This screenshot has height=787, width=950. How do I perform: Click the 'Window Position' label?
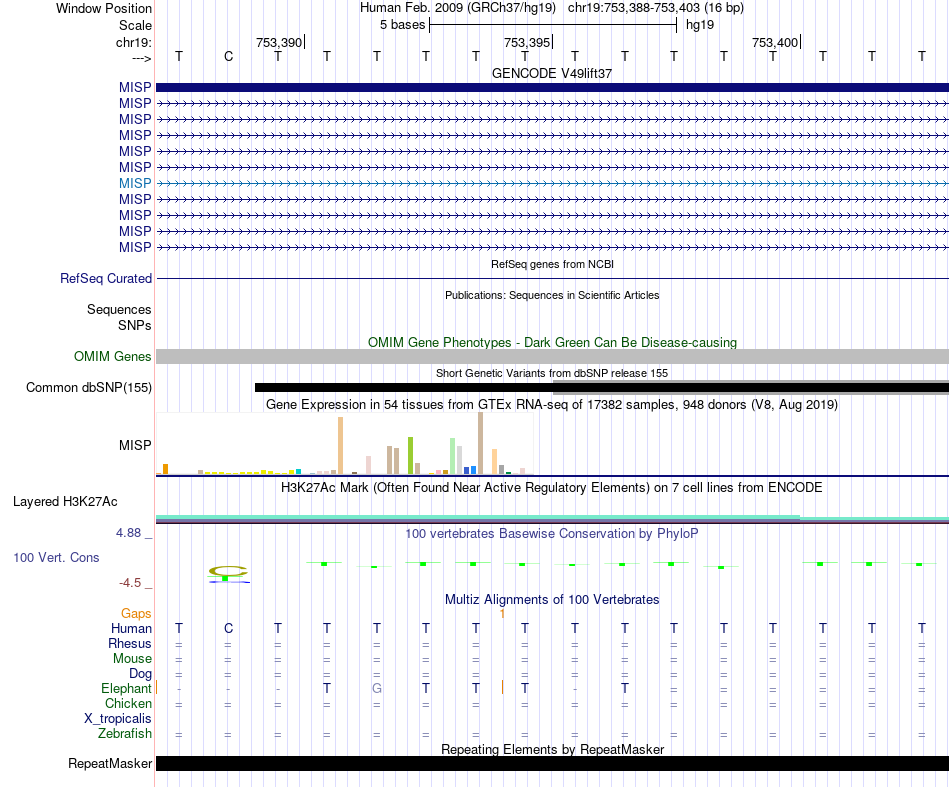point(104,8)
